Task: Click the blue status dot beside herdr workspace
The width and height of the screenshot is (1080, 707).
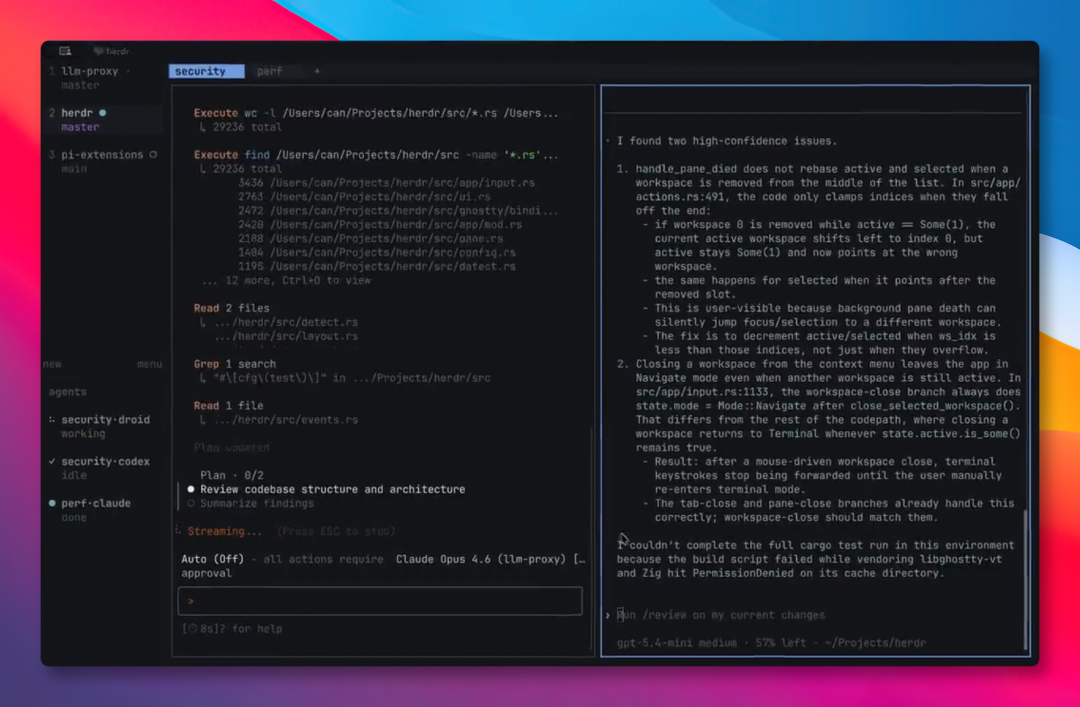Action: [x=103, y=113]
